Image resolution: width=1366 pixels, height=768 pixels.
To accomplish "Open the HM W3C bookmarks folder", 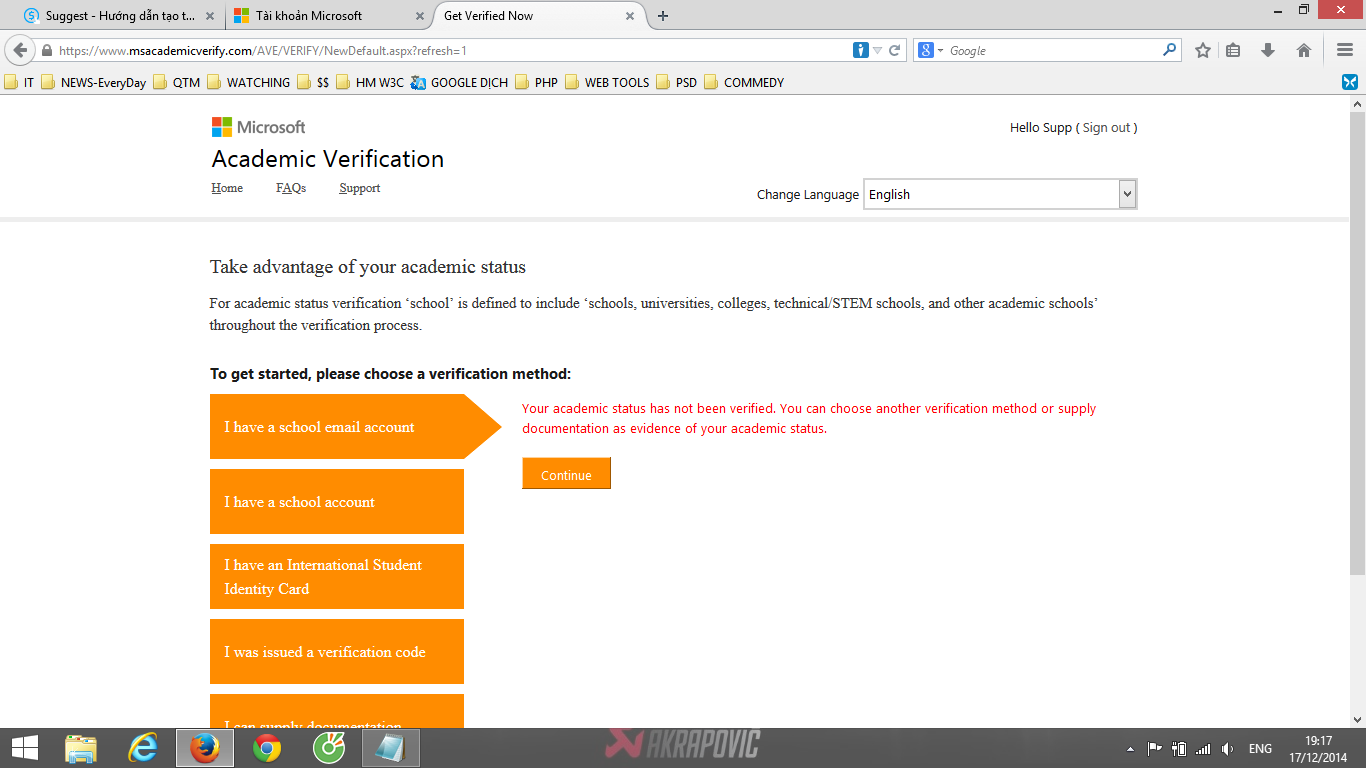I will click(x=370, y=83).
